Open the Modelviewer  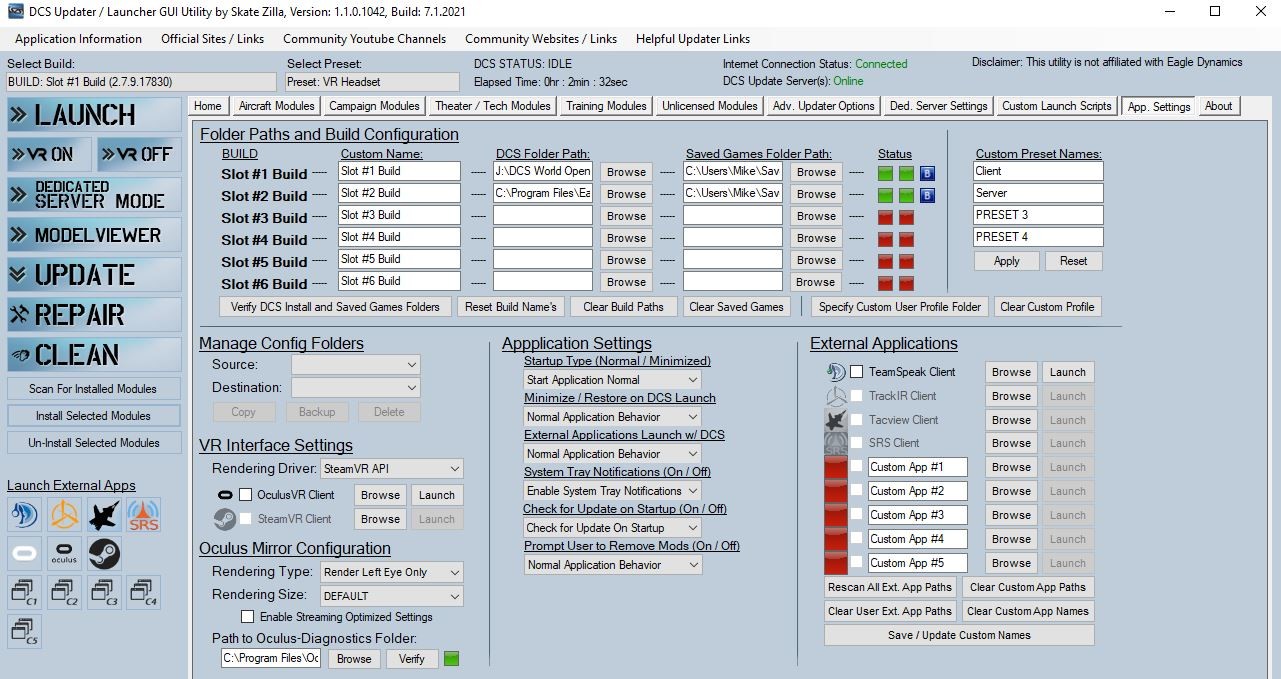coord(94,235)
